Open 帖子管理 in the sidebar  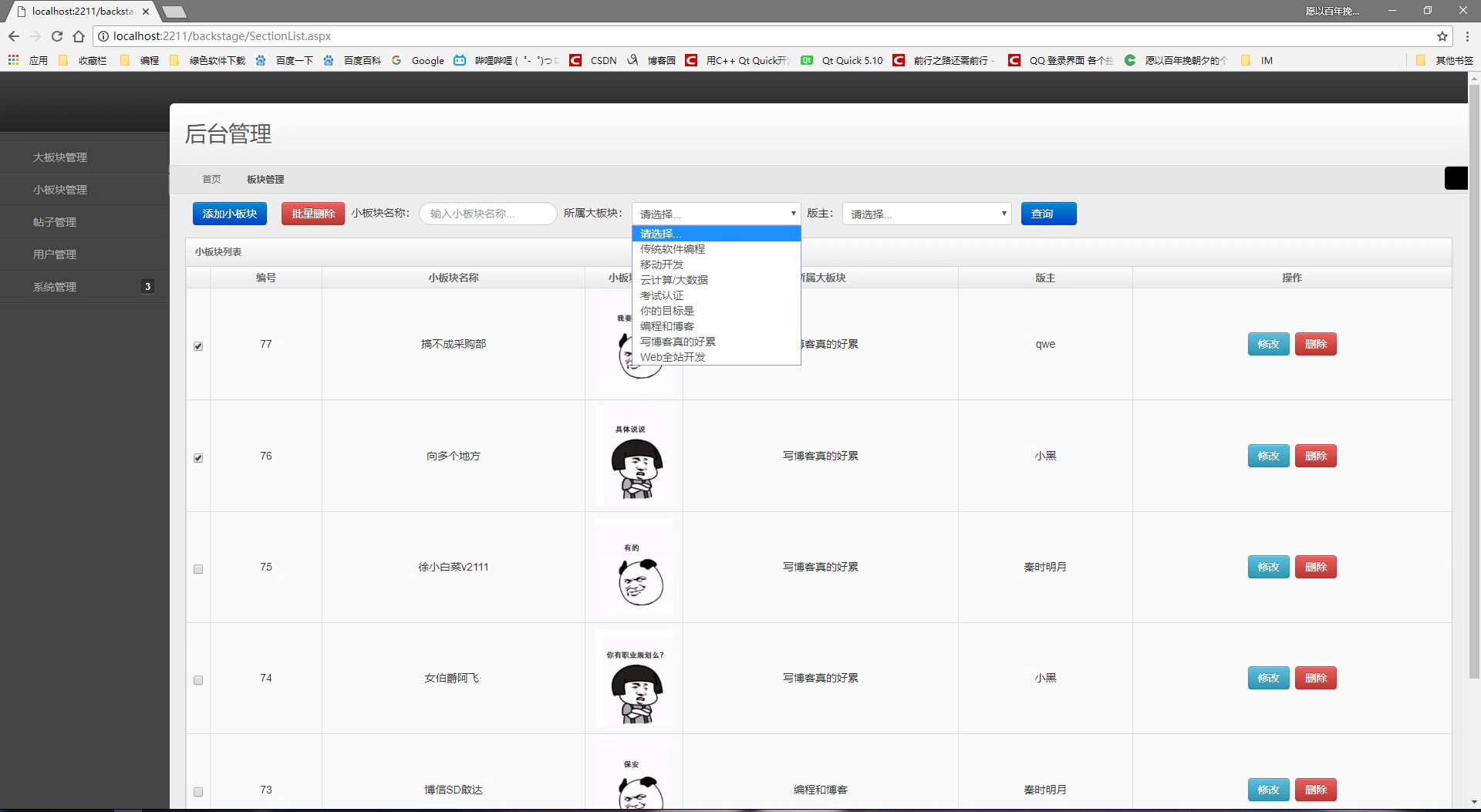(x=85, y=222)
